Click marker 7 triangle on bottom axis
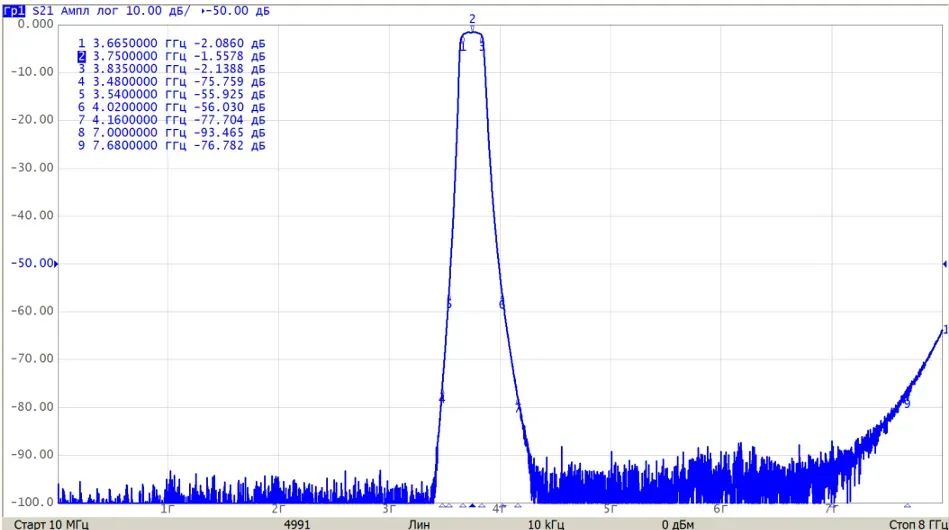Image resolution: width=949 pixels, height=530 pixels. (x=517, y=505)
